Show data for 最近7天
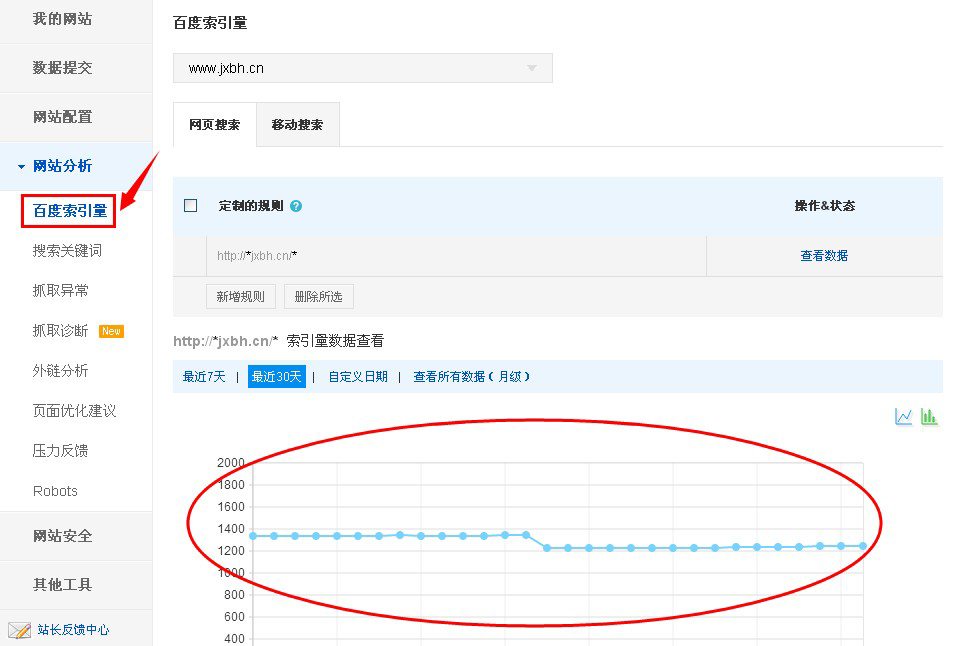 pos(203,378)
